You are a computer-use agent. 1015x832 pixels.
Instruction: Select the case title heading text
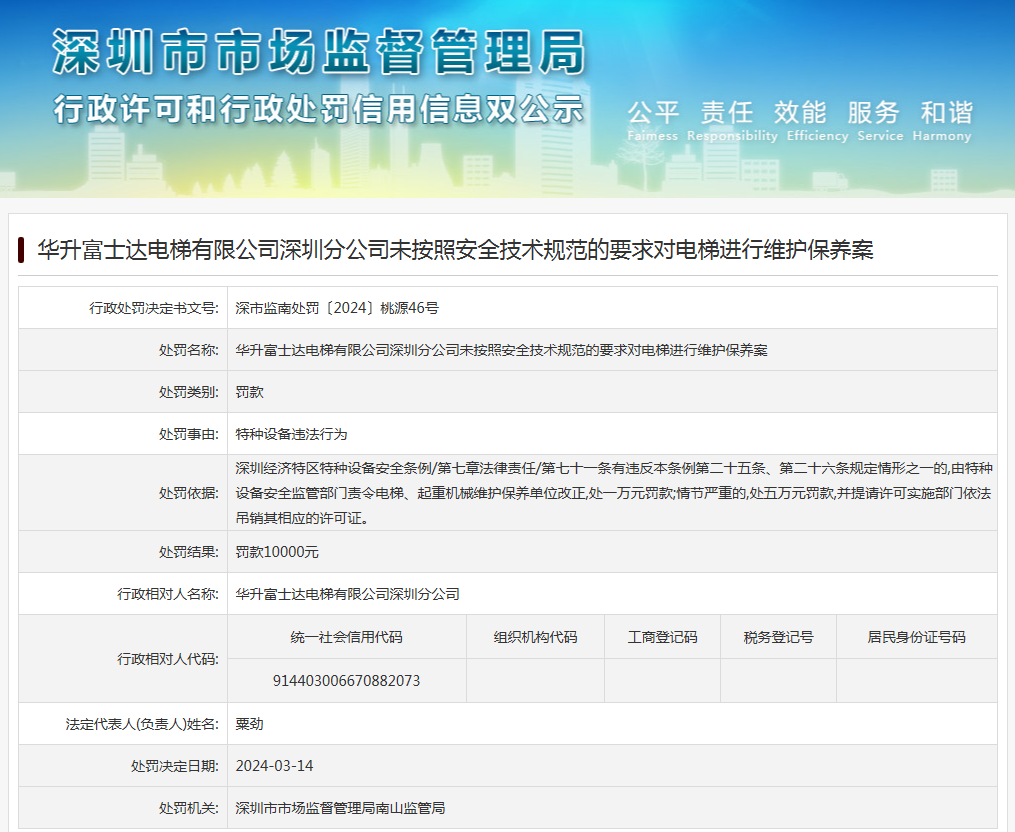455,250
